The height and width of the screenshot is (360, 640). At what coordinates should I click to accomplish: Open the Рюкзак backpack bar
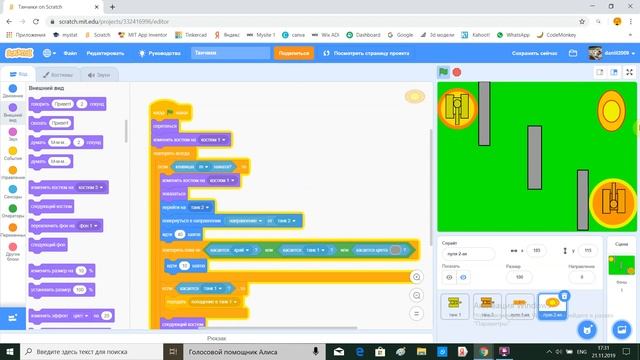click(216, 338)
